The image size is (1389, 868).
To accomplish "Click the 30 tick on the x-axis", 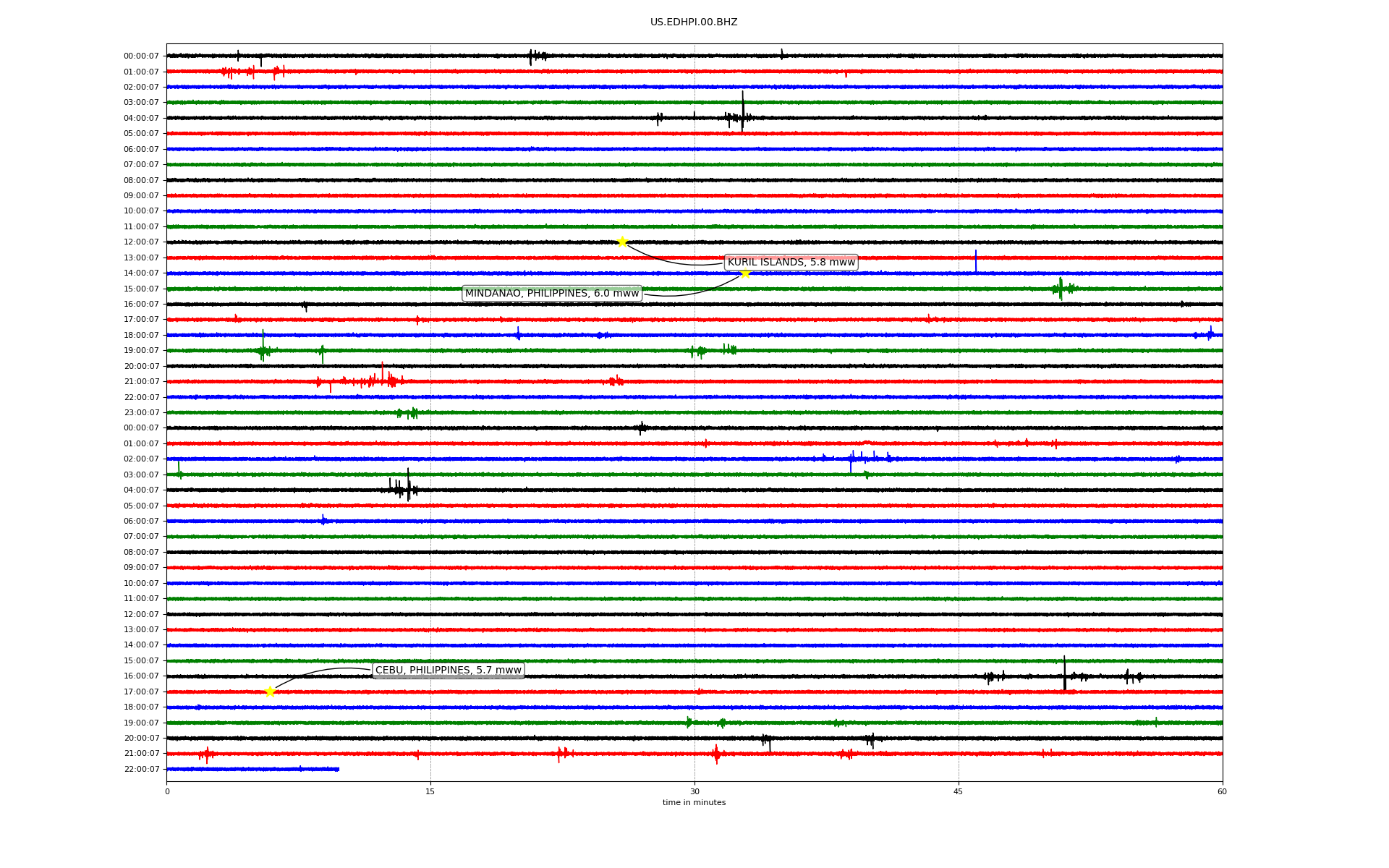I will pos(694,791).
